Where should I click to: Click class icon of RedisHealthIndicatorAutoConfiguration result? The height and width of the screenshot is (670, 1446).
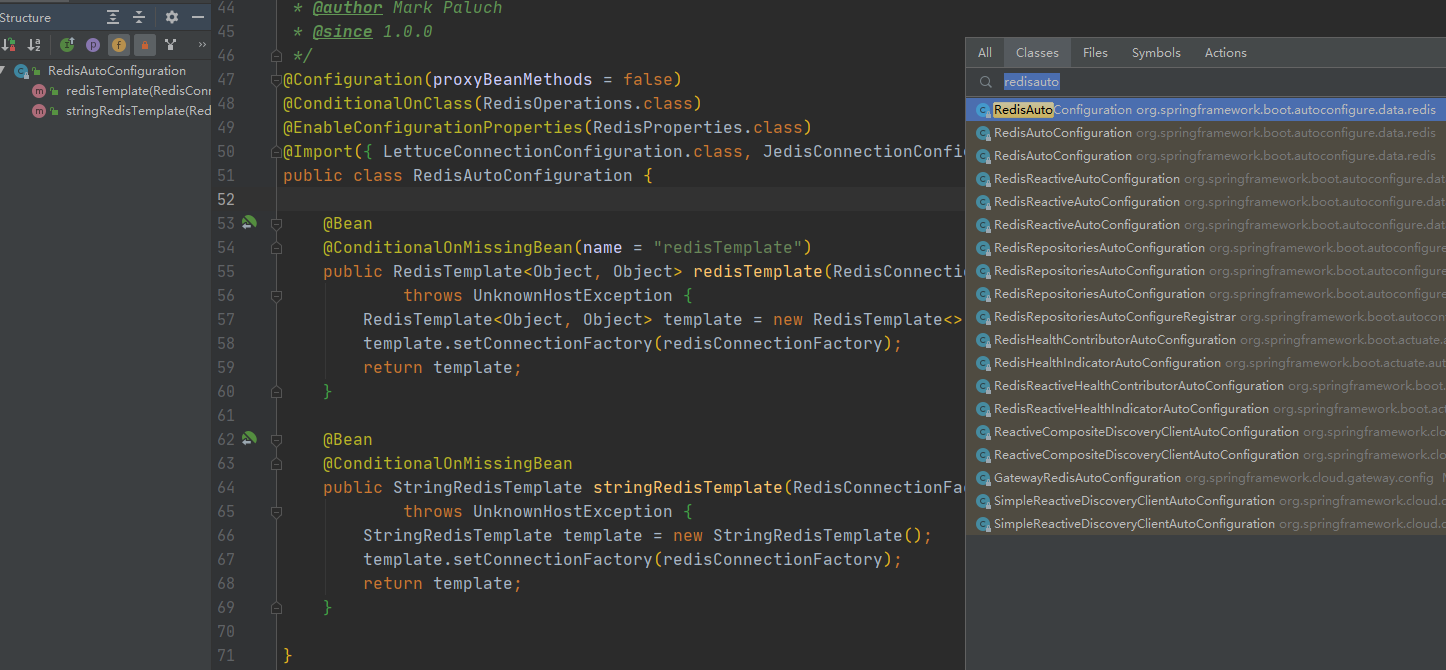click(983, 363)
